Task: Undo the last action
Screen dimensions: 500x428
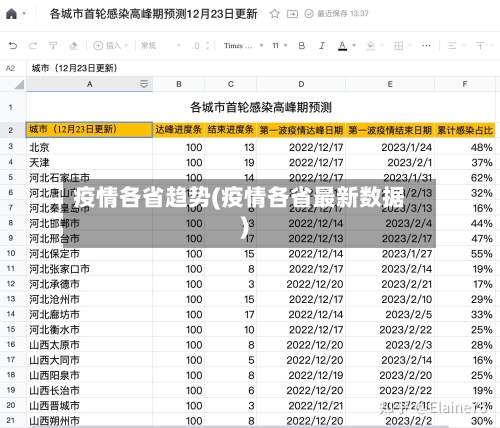Action: tap(13, 45)
